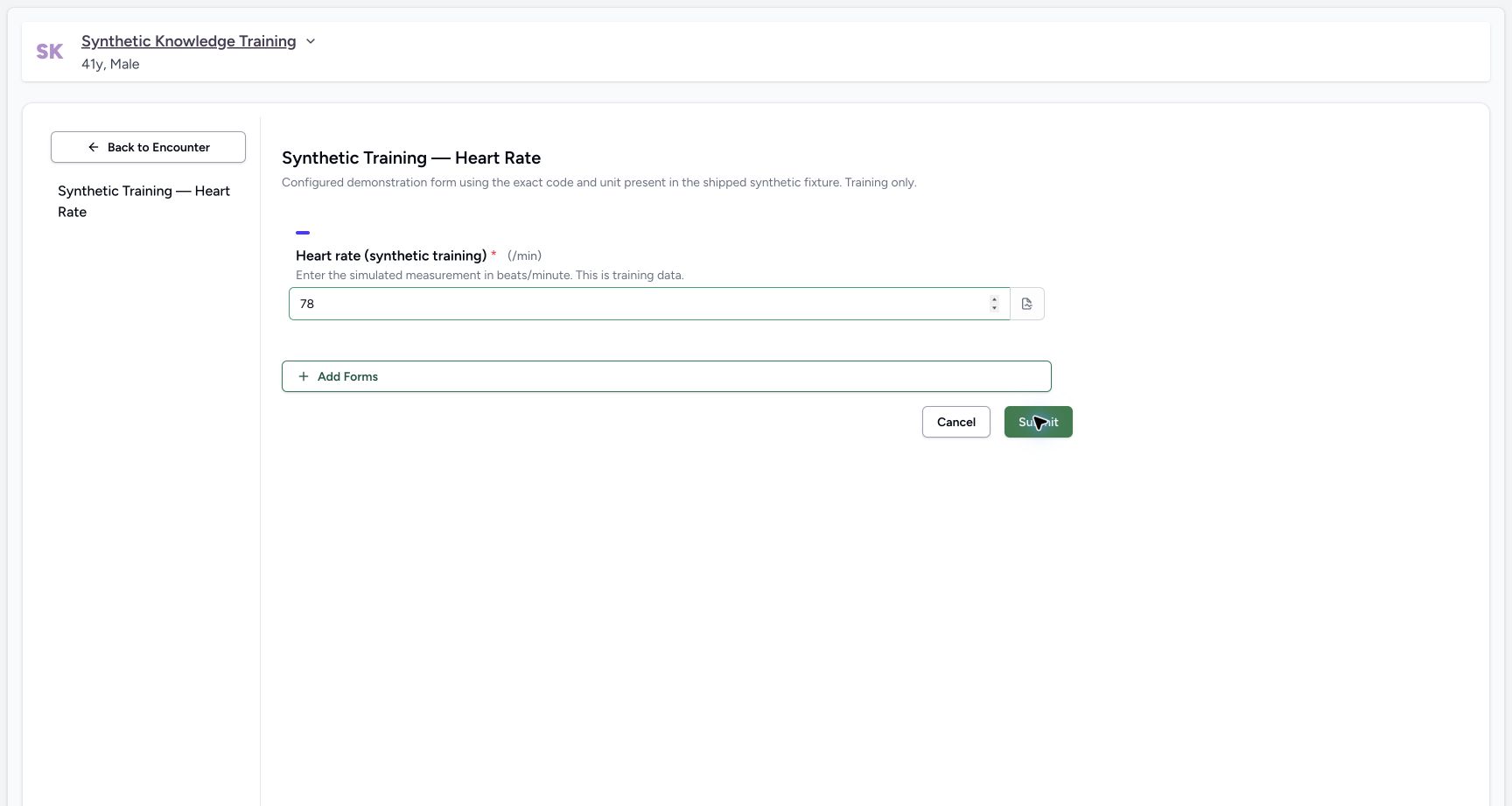This screenshot has width=1512, height=806.
Task: Submit the heart rate form
Action: click(x=1039, y=422)
